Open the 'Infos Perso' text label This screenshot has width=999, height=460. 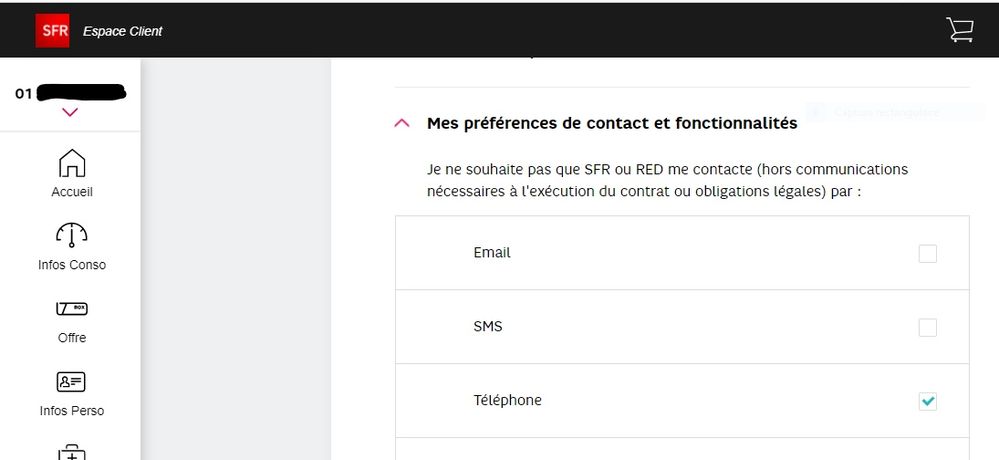[x=71, y=411]
